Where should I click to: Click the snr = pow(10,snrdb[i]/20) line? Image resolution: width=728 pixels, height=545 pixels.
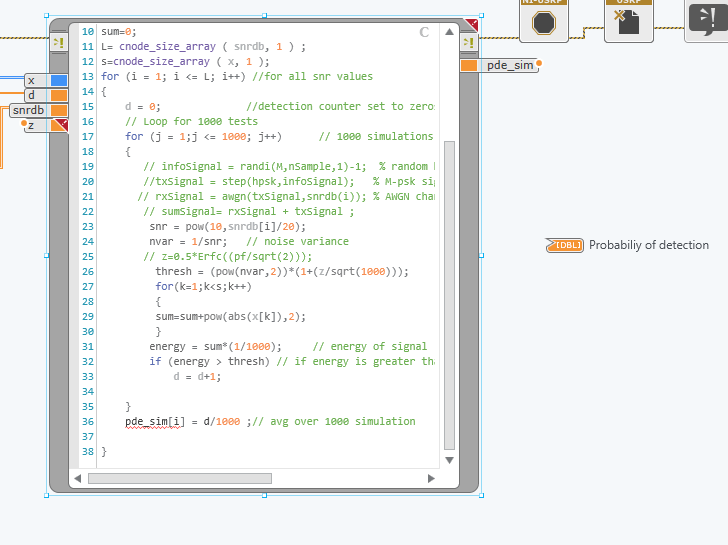(228, 227)
